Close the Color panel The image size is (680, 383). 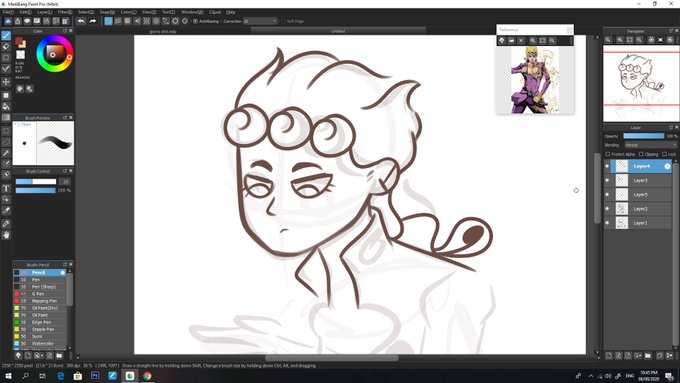(x=71, y=31)
